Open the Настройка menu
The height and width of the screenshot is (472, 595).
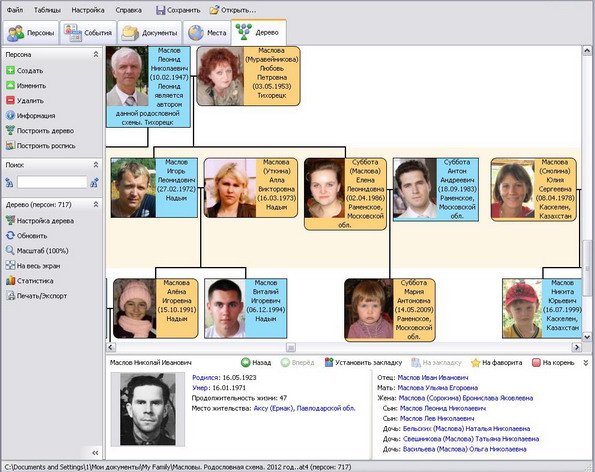[x=88, y=10]
